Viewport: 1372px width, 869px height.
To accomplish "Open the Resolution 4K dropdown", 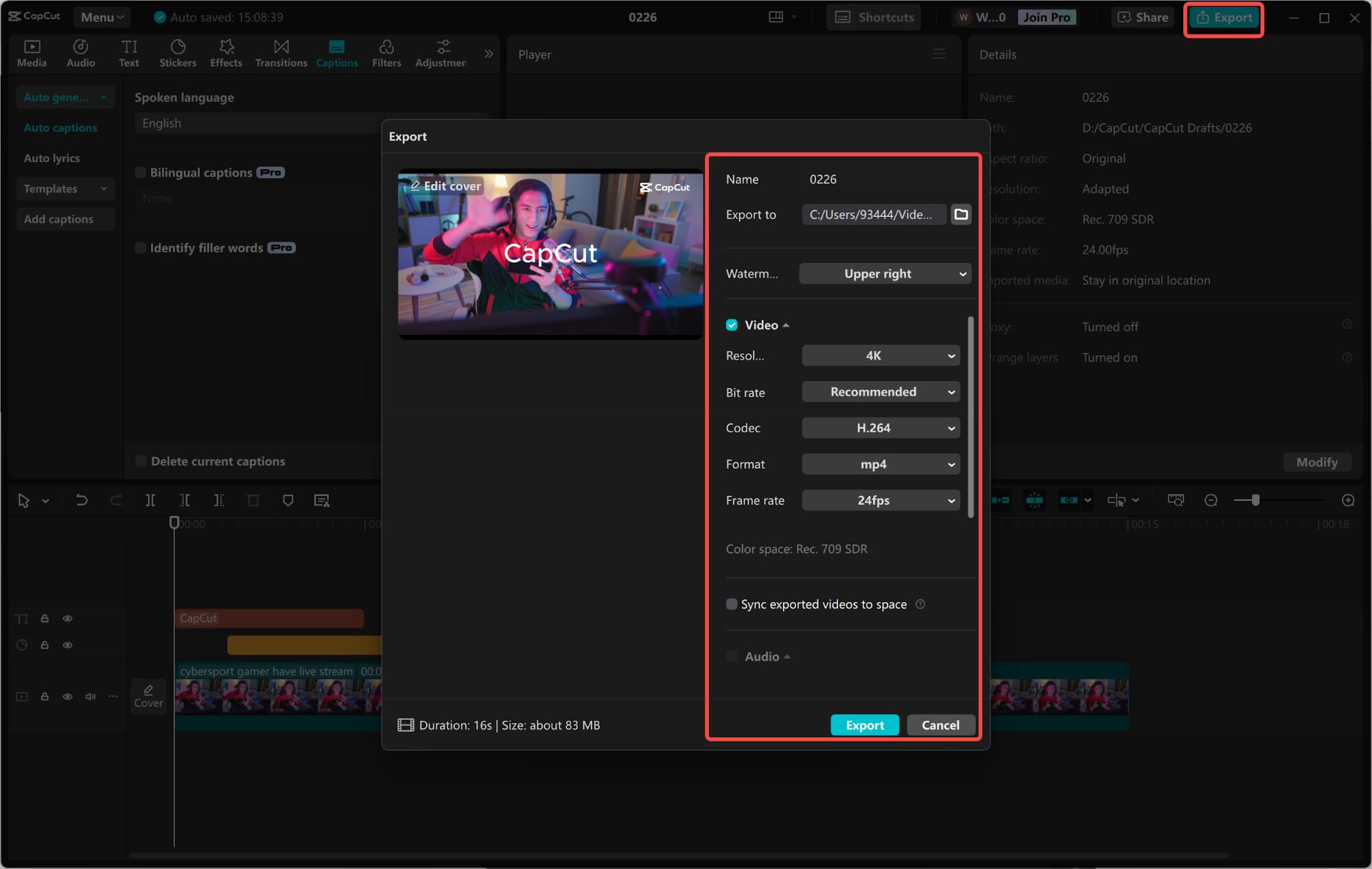I will [881, 356].
